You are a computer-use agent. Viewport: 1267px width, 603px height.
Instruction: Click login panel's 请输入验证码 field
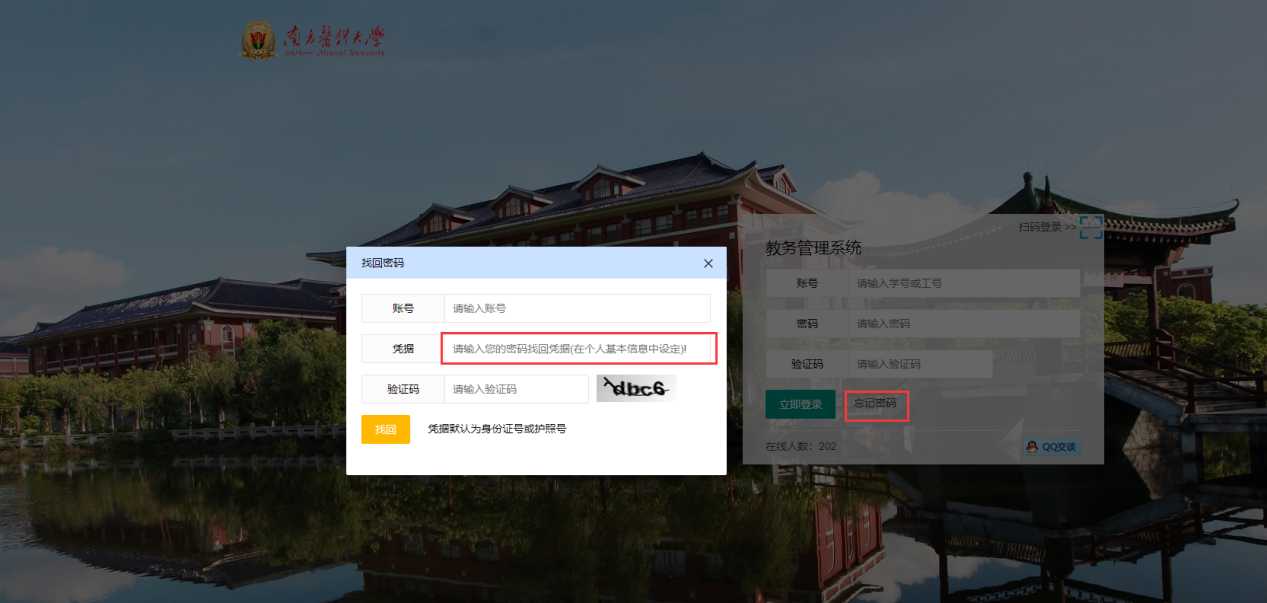920,364
